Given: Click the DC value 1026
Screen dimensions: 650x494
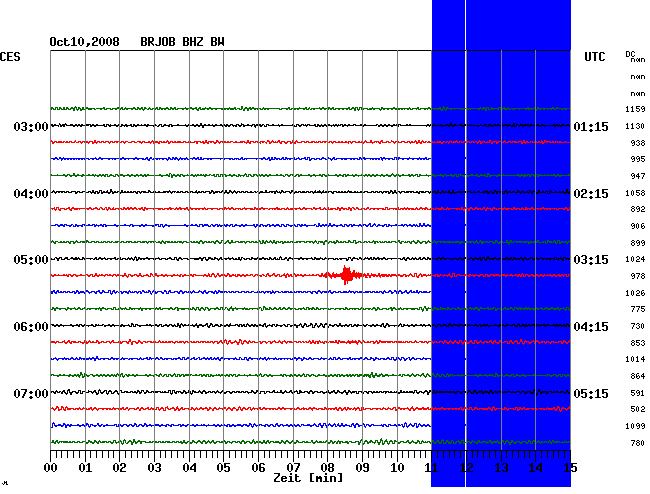Looking at the screenshot, I should click(635, 293).
